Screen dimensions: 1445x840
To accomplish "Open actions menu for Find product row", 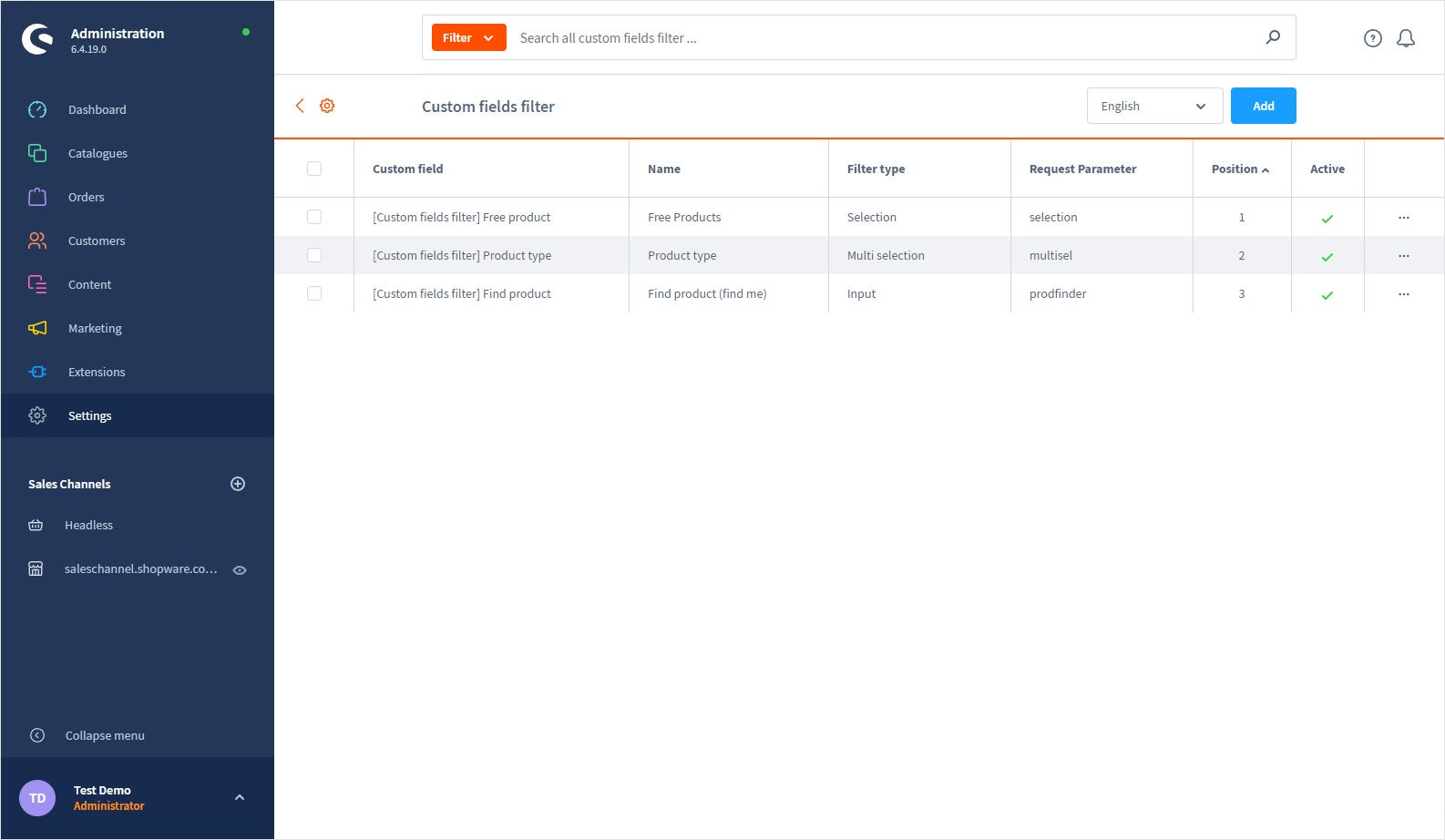I will point(1404,293).
